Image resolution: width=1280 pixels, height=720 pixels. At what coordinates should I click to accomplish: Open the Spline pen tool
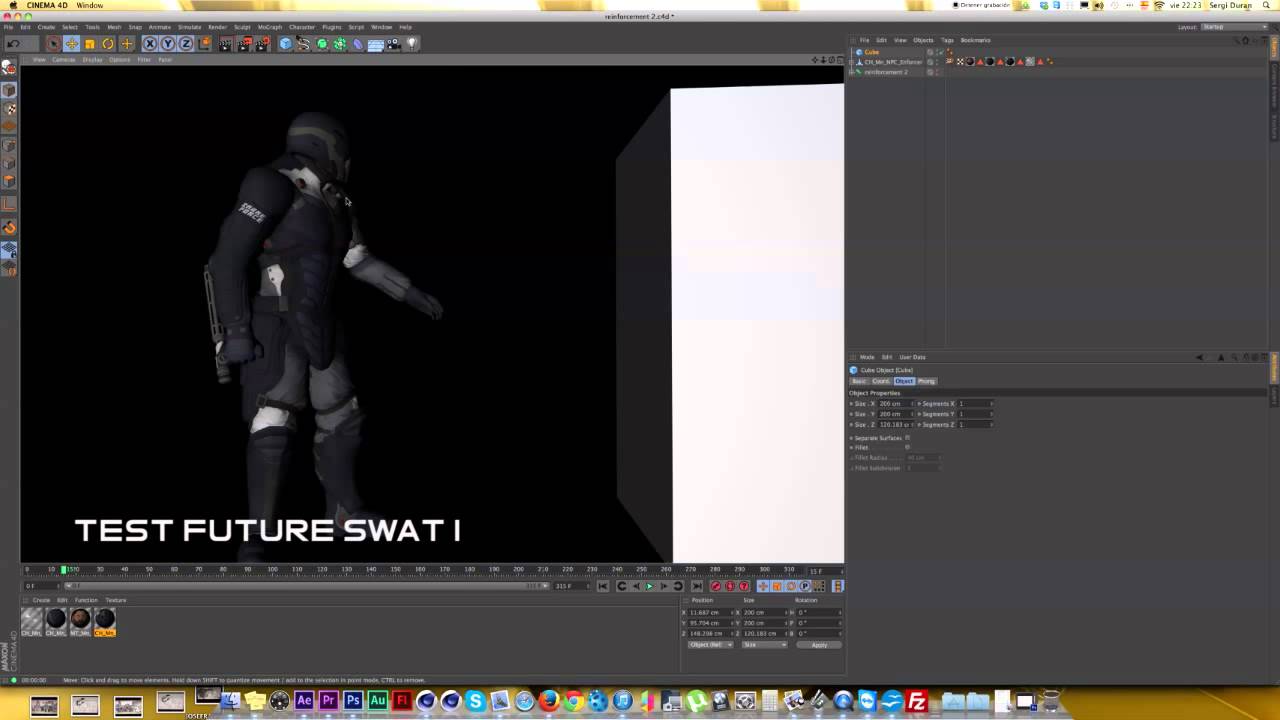tap(303, 44)
